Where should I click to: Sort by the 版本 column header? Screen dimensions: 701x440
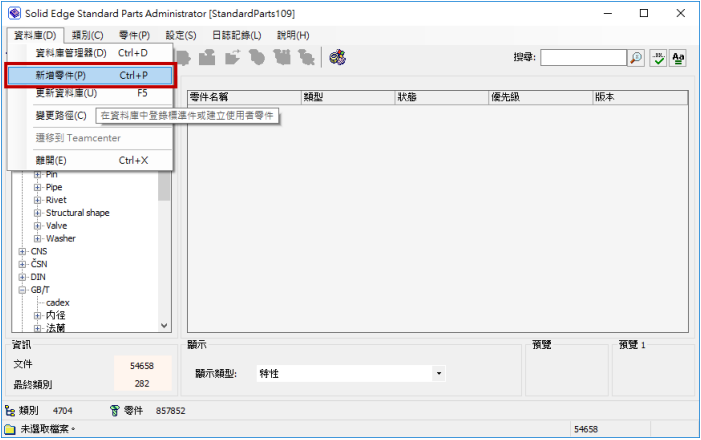pos(640,97)
